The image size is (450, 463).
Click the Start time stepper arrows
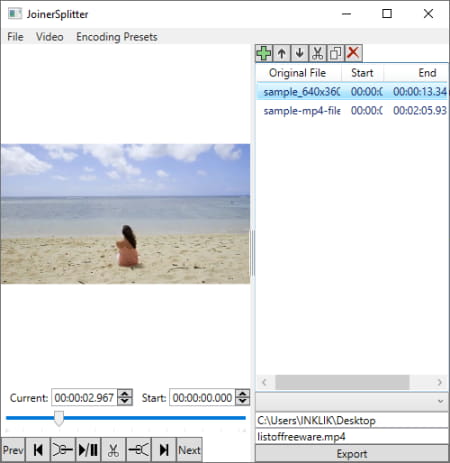pos(243,397)
